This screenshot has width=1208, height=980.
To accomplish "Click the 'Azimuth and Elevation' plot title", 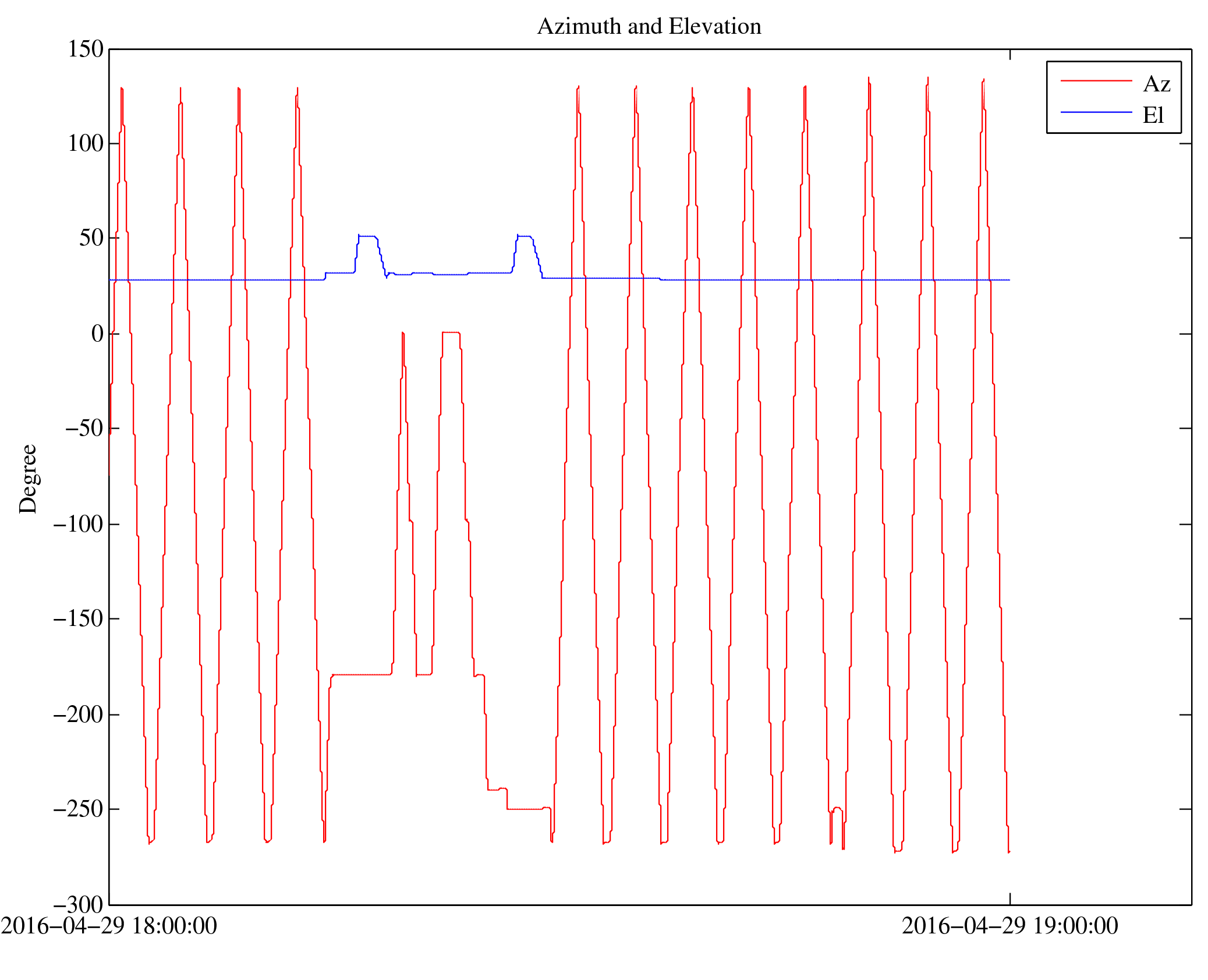I will pyautogui.click(x=649, y=27).
